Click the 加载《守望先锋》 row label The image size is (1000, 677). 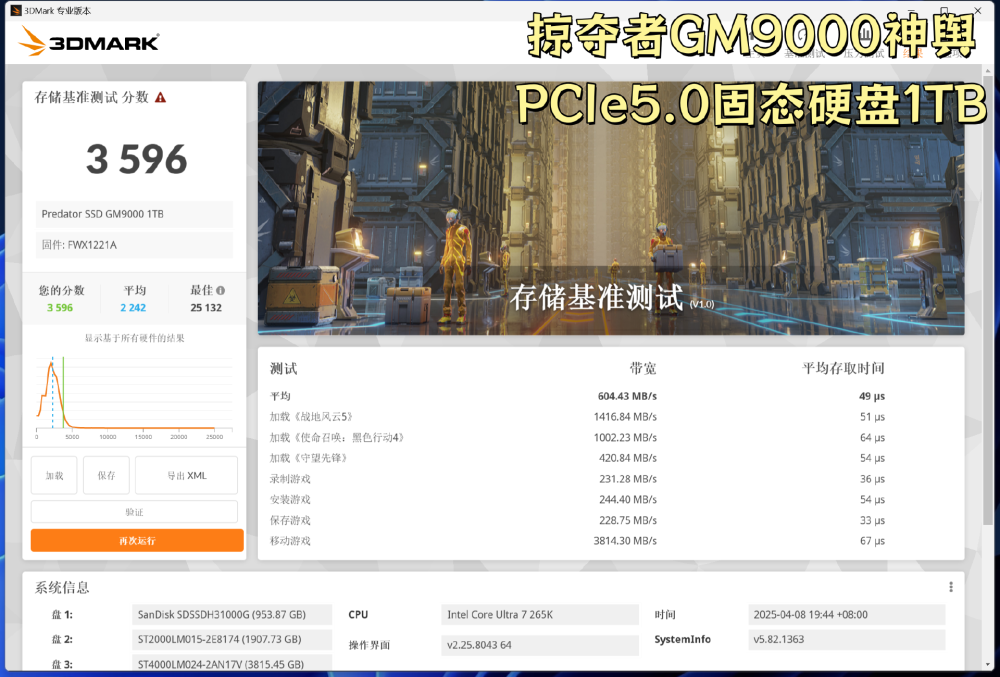point(308,458)
